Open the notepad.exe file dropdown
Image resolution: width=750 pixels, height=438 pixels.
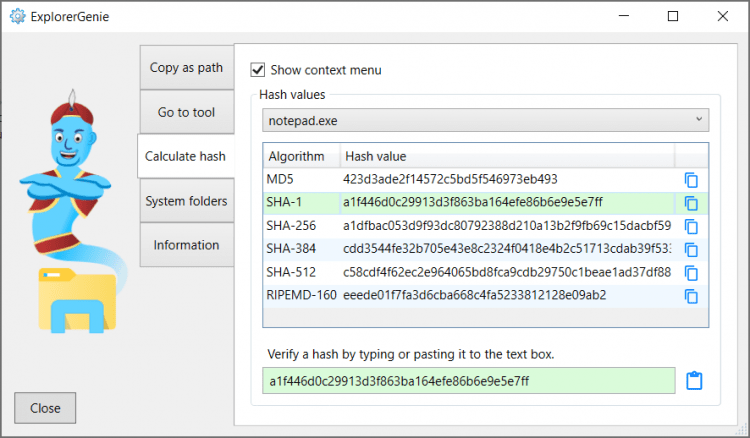(486, 120)
